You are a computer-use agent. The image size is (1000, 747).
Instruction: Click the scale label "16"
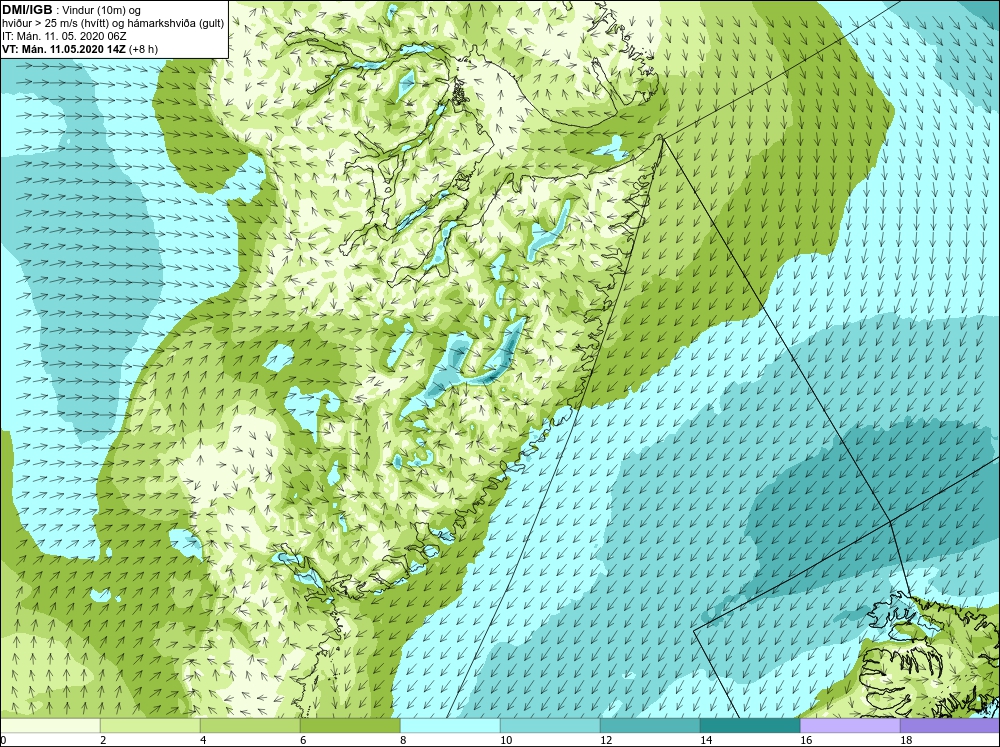(806, 740)
